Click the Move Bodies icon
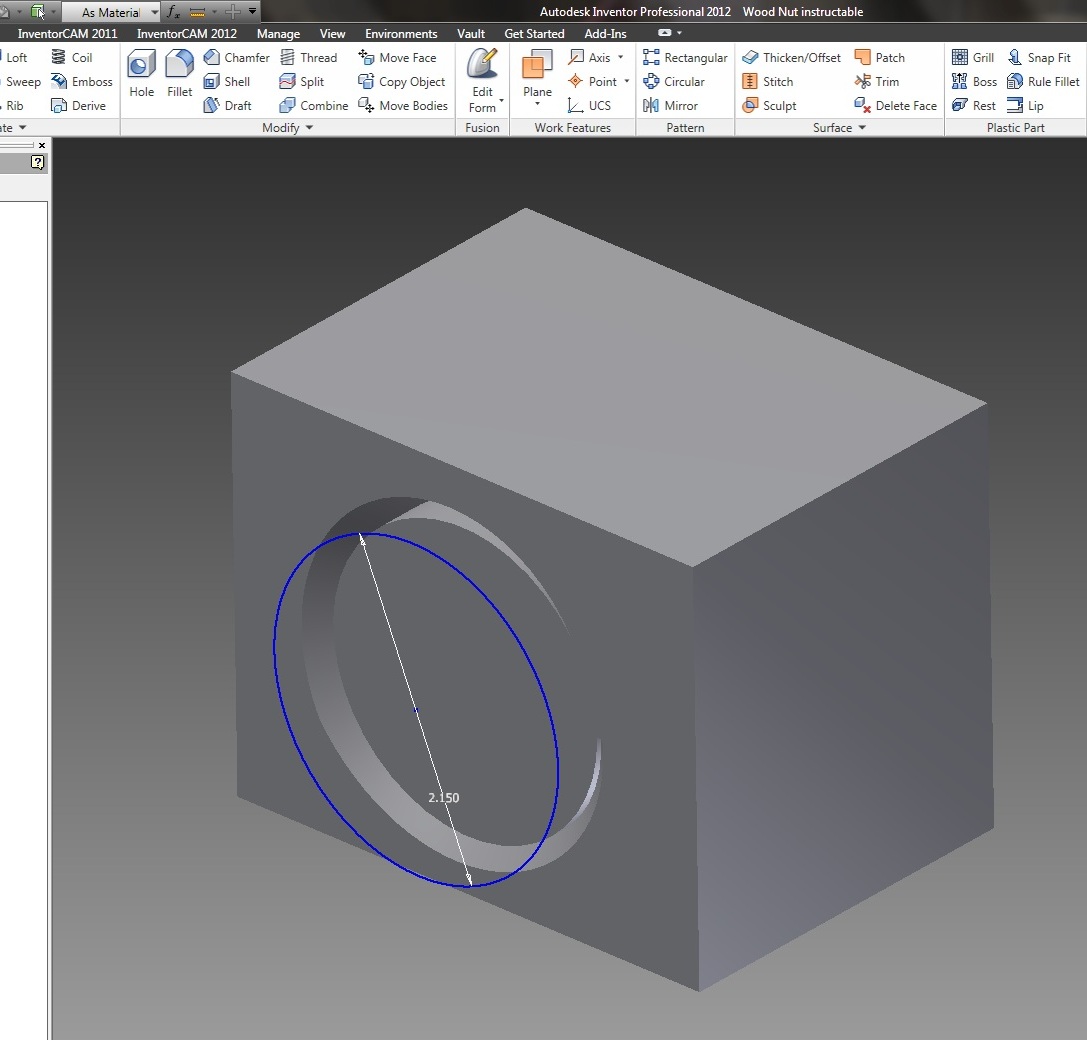 coord(366,105)
